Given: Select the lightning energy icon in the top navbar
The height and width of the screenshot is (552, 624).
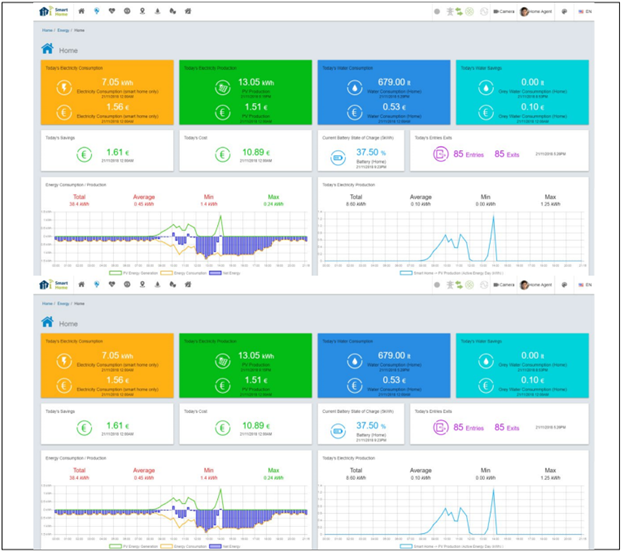Looking at the screenshot, I should (x=96, y=12).
